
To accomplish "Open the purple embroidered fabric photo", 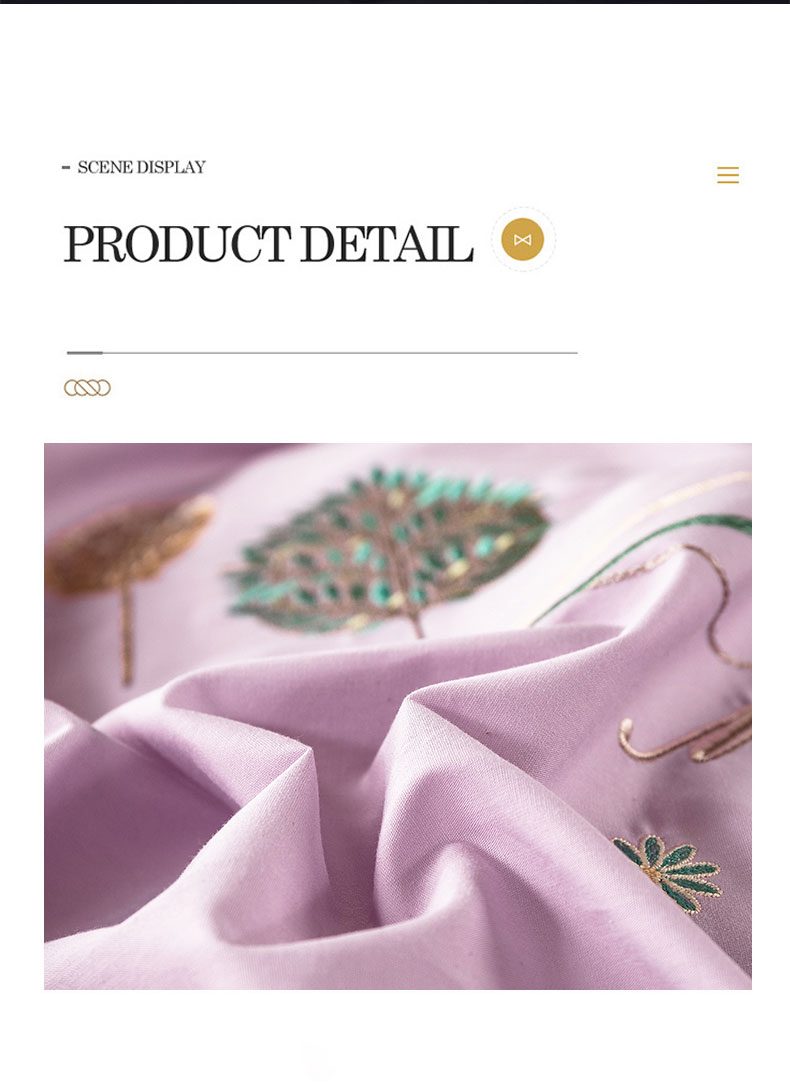I will (397, 716).
